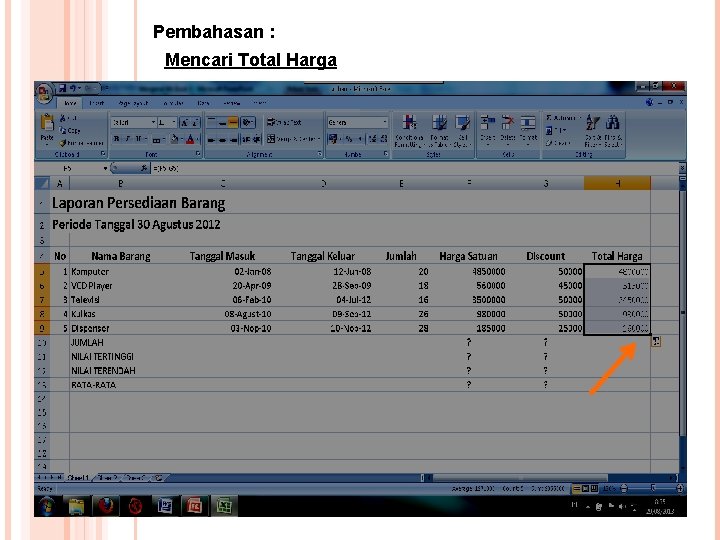Expand Alignment group dialog launcher
The height and width of the screenshot is (540, 720).
click(x=320, y=154)
